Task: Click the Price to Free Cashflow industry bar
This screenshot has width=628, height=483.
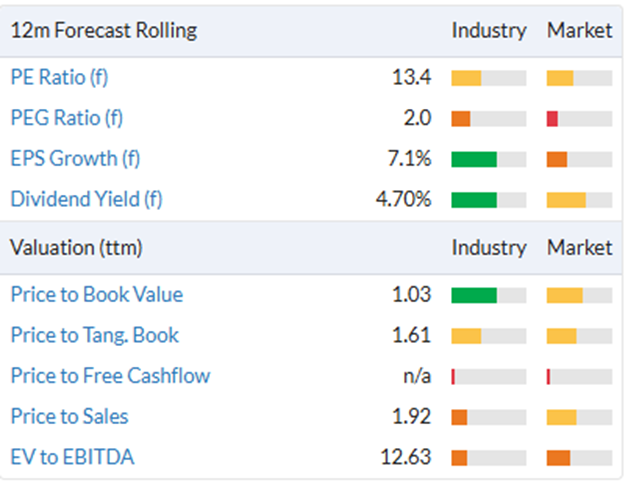Action: tap(489, 377)
